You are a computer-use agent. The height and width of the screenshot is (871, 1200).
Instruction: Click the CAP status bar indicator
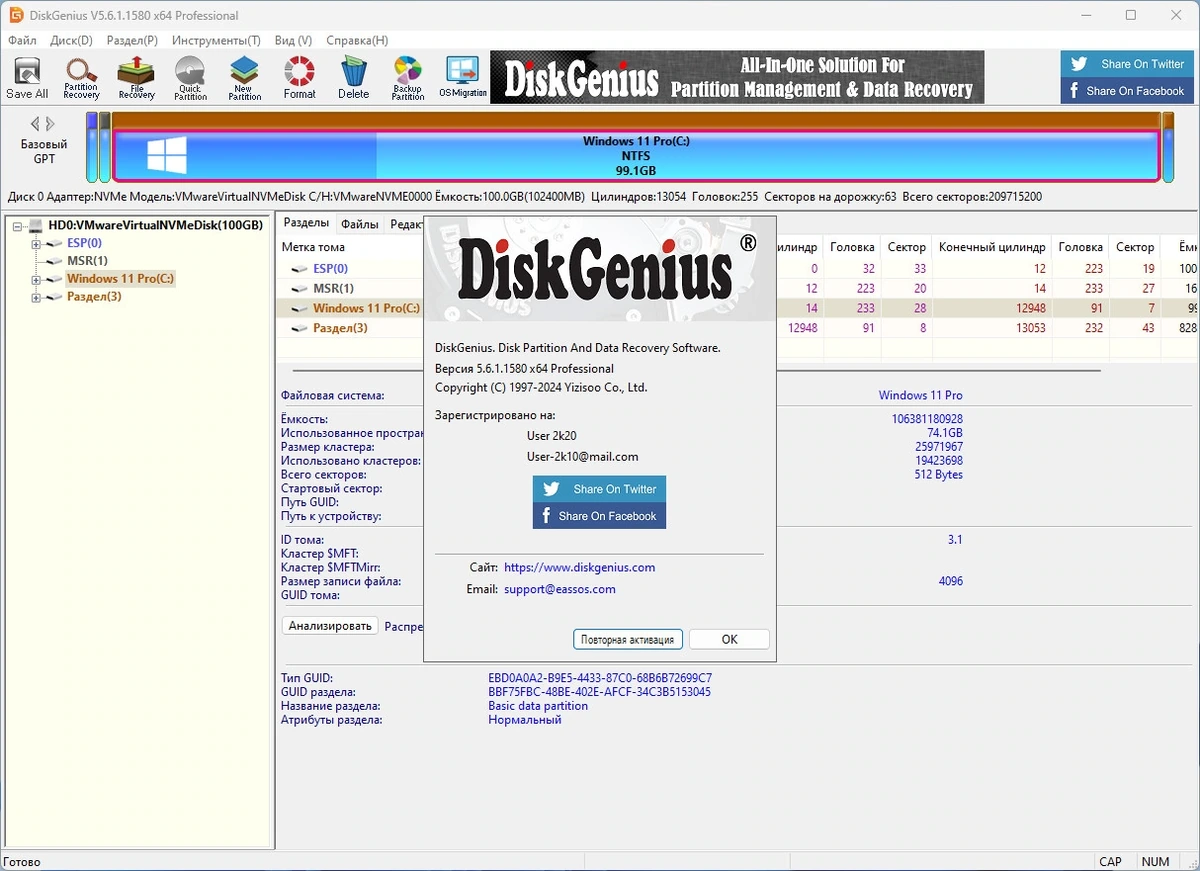point(1110,861)
